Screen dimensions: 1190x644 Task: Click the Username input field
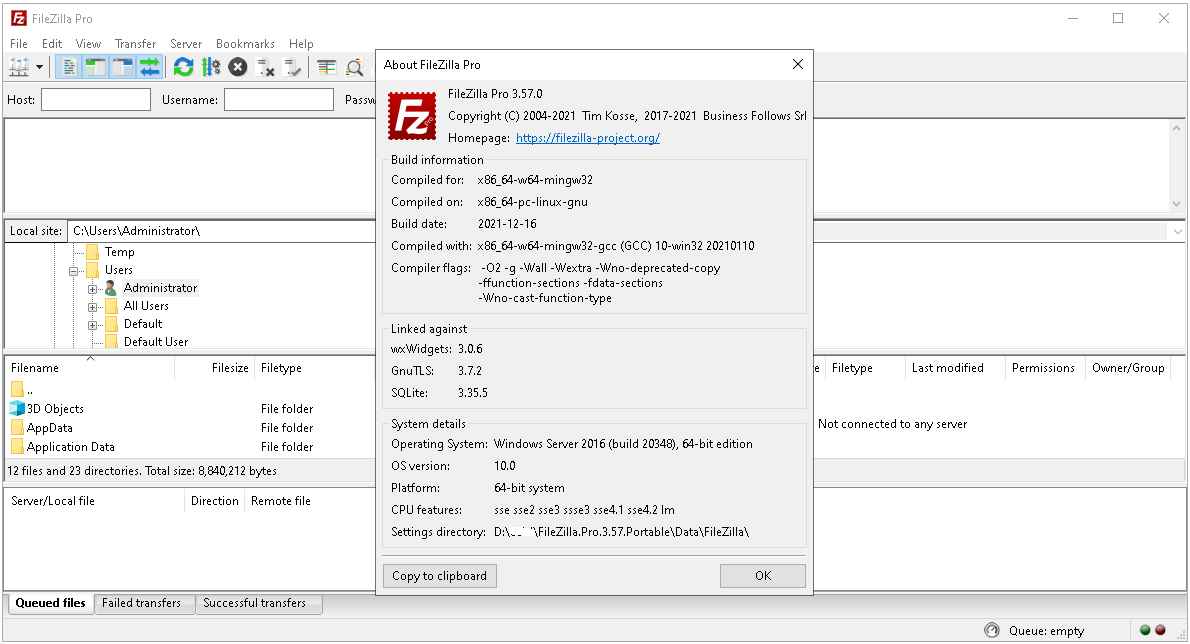(x=279, y=99)
